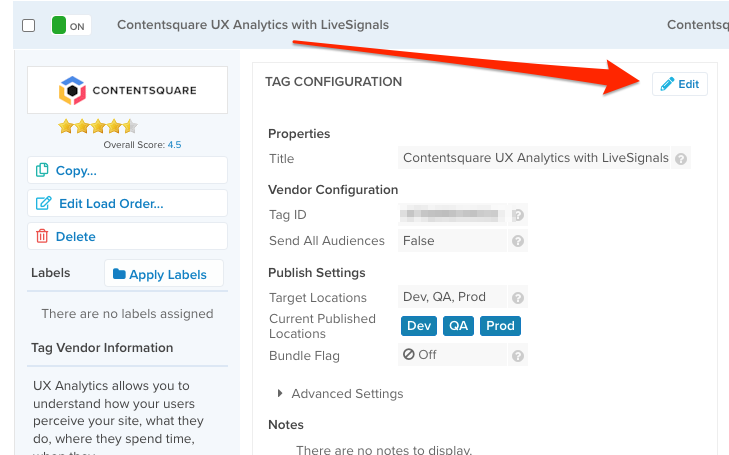Click the Properties heading
Image resolution: width=729 pixels, height=455 pixels.
299,134
